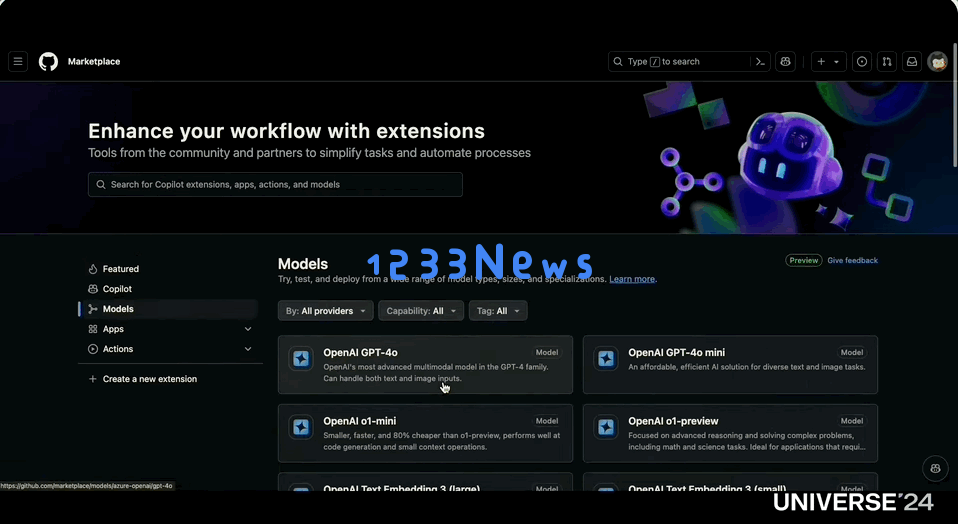Click the Enhance your workflow with extensions heading
The width and height of the screenshot is (958, 524).
[287, 131]
